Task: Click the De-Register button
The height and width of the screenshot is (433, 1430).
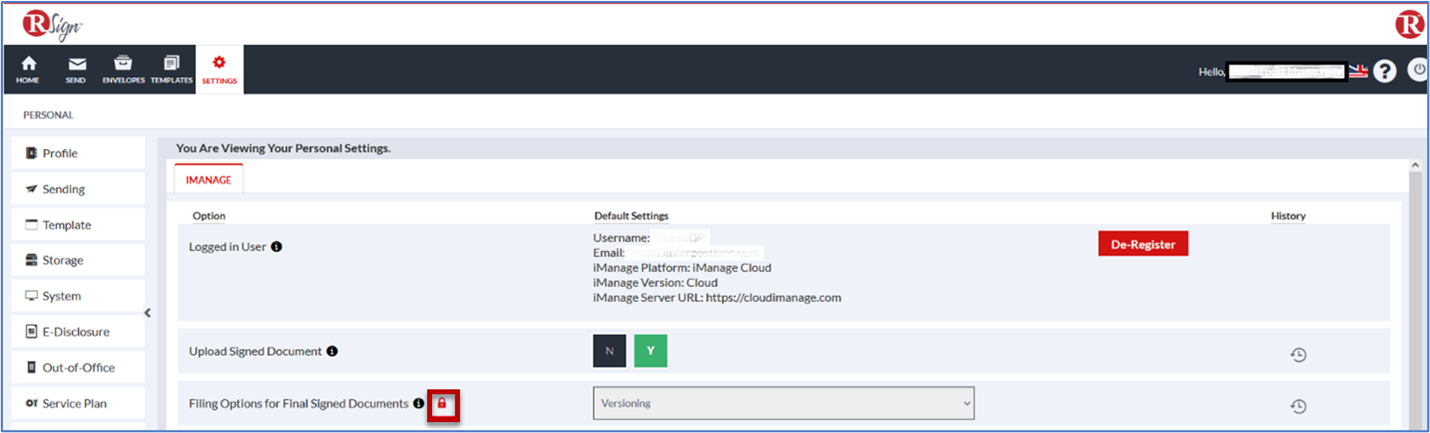Action: (x=1142, y=244)
